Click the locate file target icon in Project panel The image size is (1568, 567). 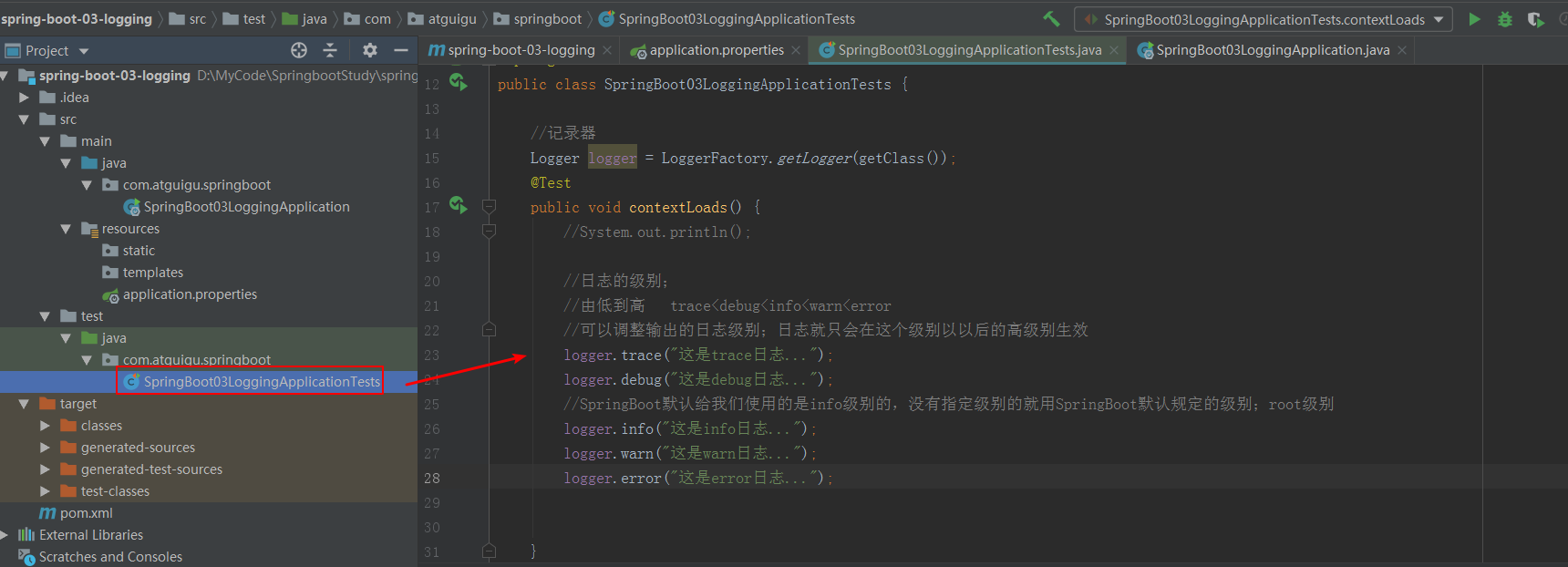point(299,50)
